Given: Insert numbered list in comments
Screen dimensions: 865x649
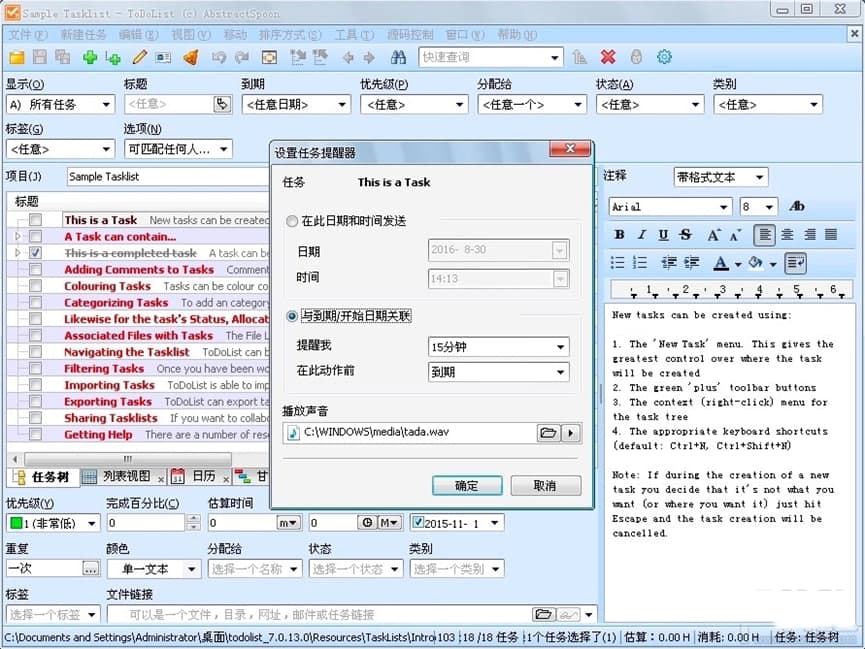Looking at the screenshot, I should (639, 263).
